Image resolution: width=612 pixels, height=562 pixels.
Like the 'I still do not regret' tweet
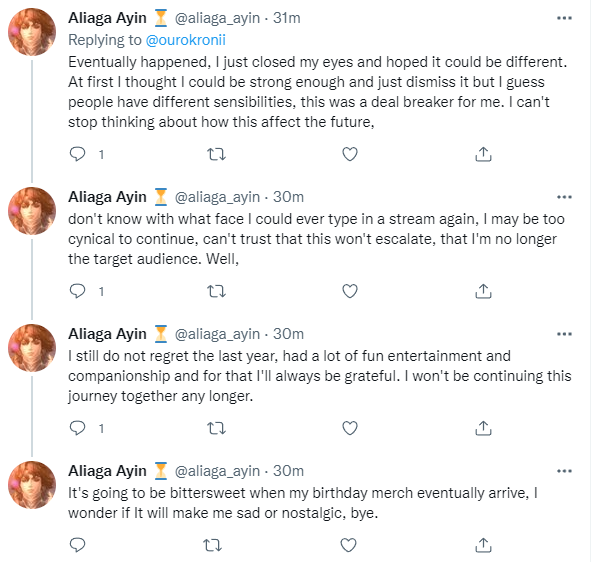[350, 428]
